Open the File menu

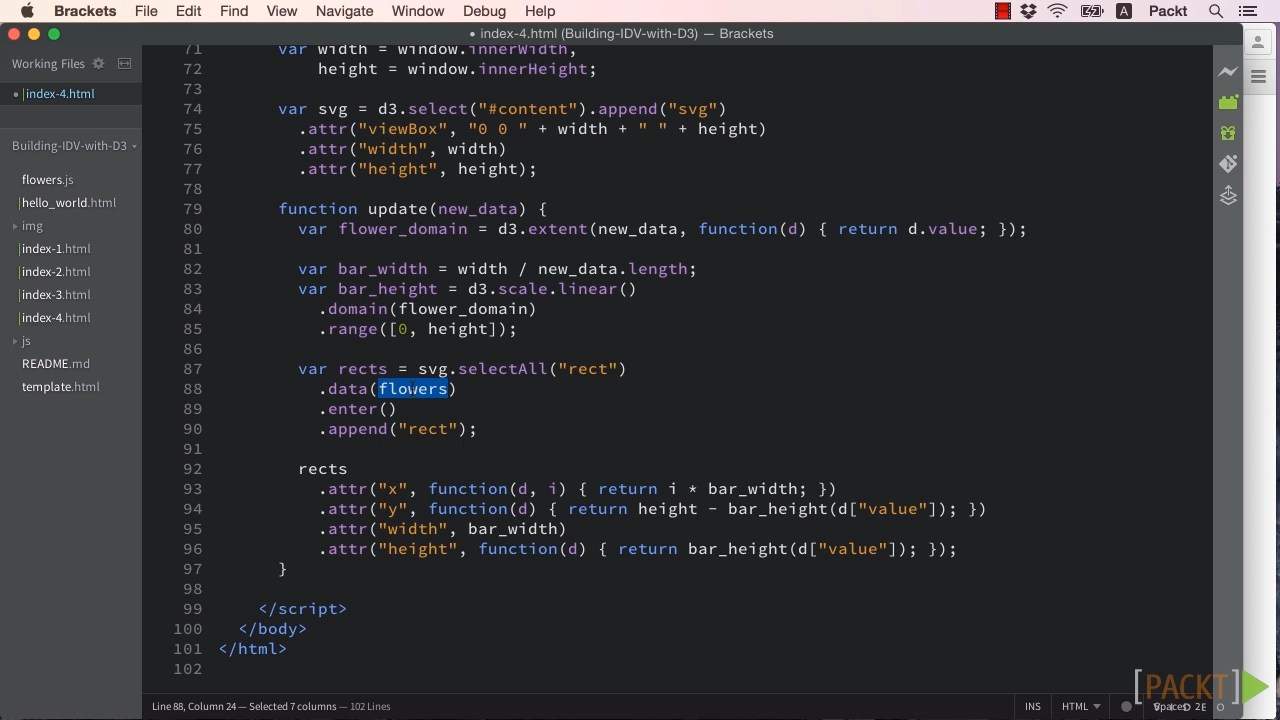click(x=146, y=11)
